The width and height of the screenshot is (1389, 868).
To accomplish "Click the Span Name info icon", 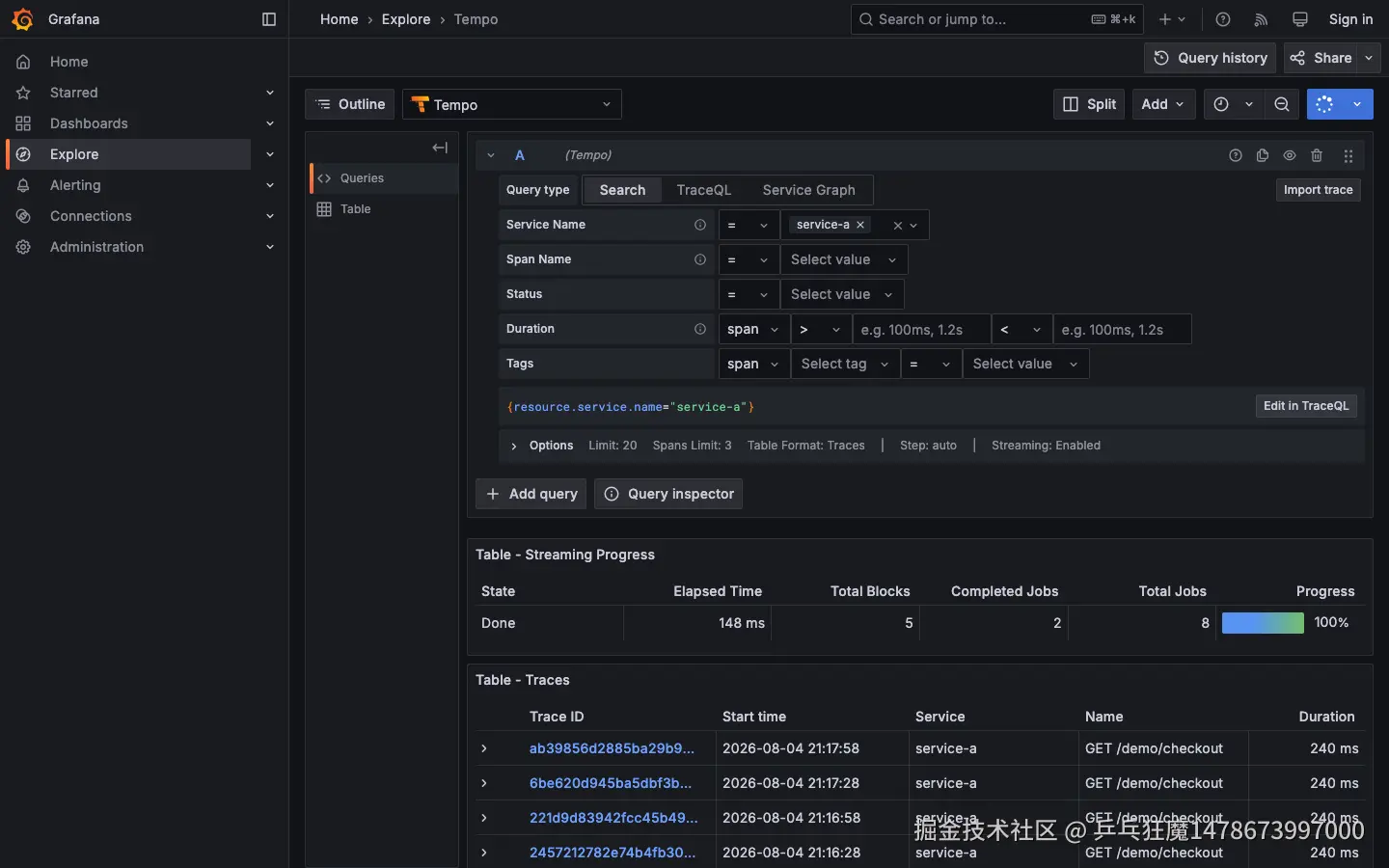I will [700, 259].
